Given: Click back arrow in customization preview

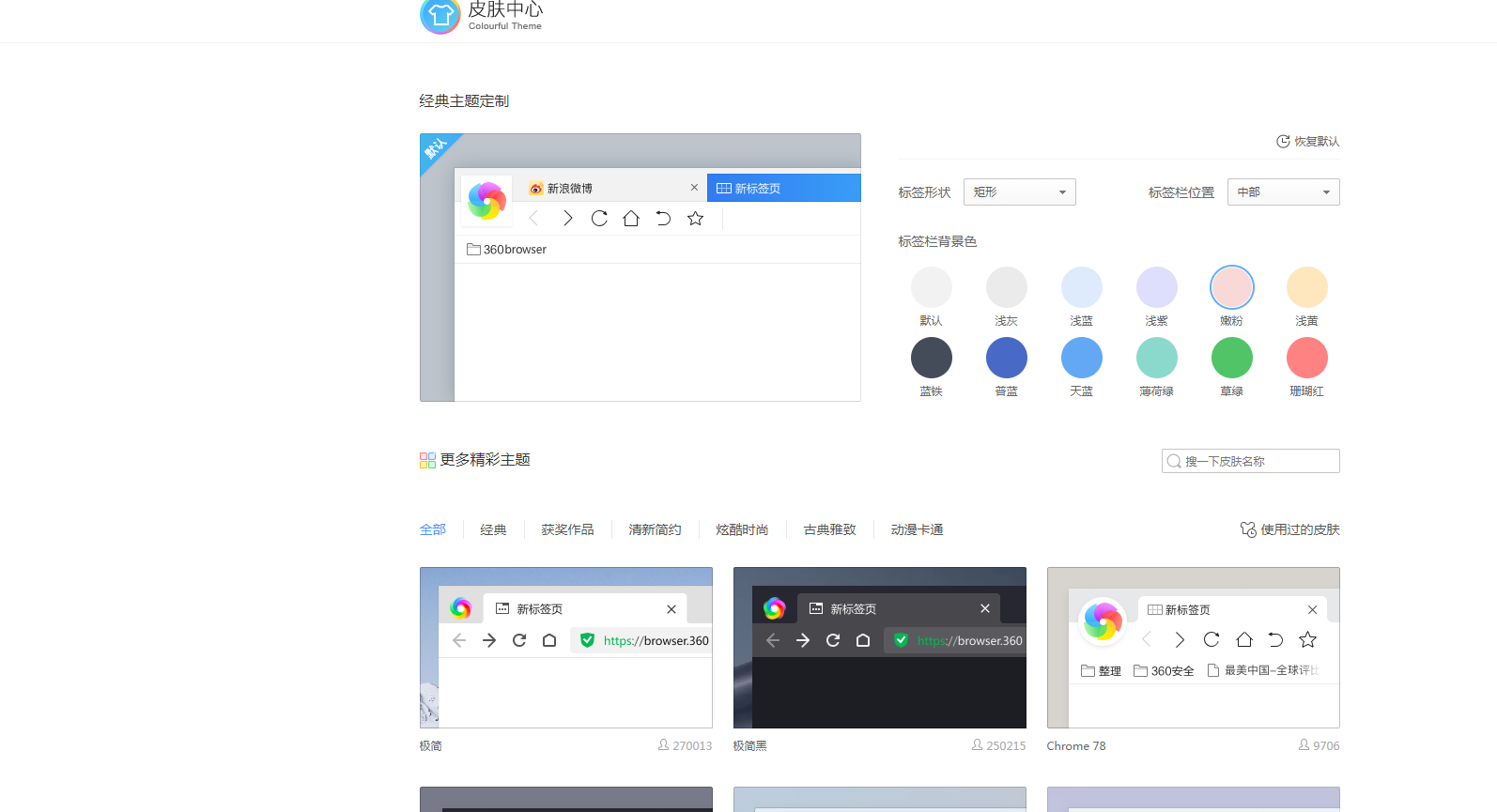Looking at the screenshot, I should pos(533,219).
